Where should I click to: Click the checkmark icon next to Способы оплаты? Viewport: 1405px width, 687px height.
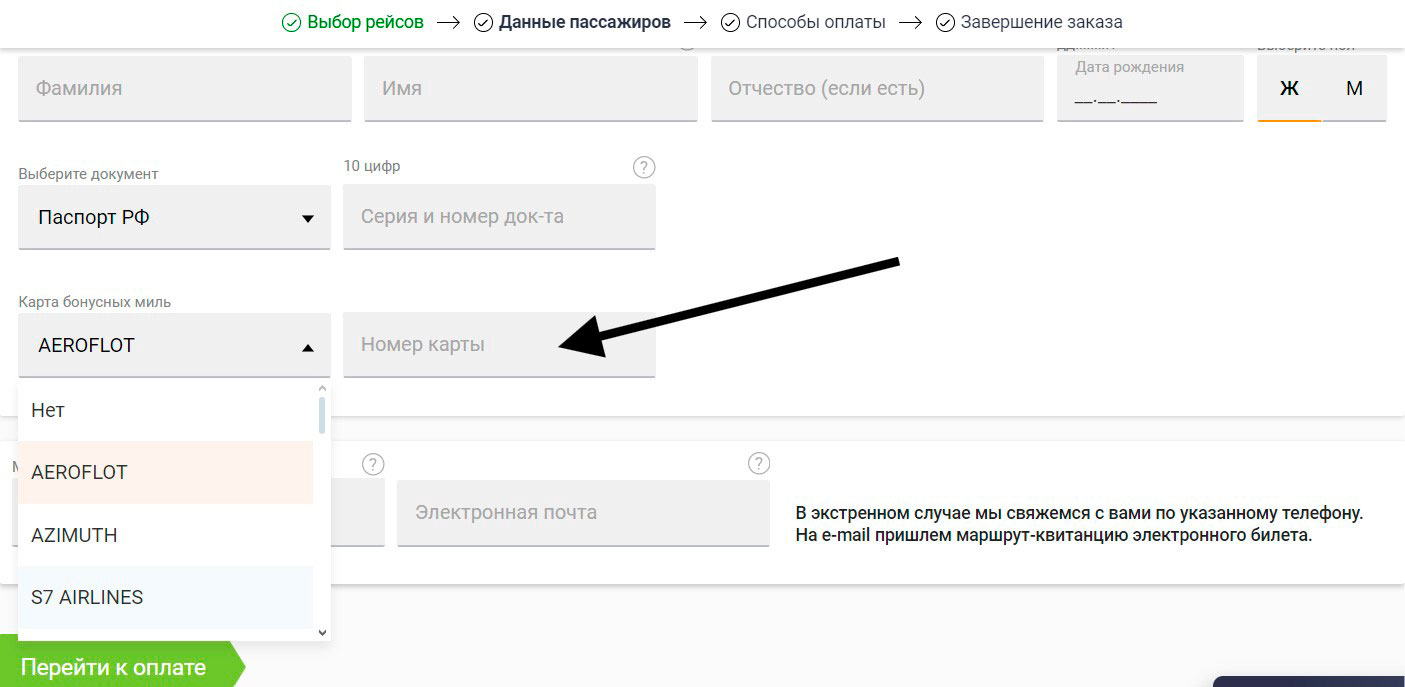(x=730, y=22)
